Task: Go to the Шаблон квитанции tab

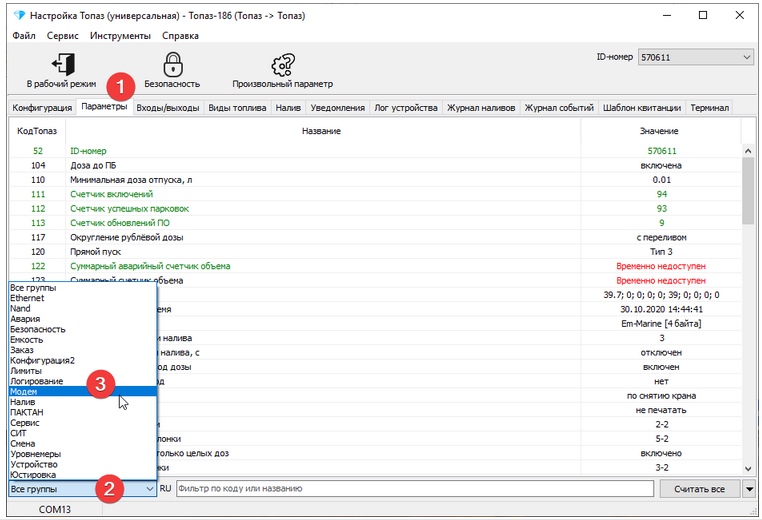Action: [x=642, y=108]
